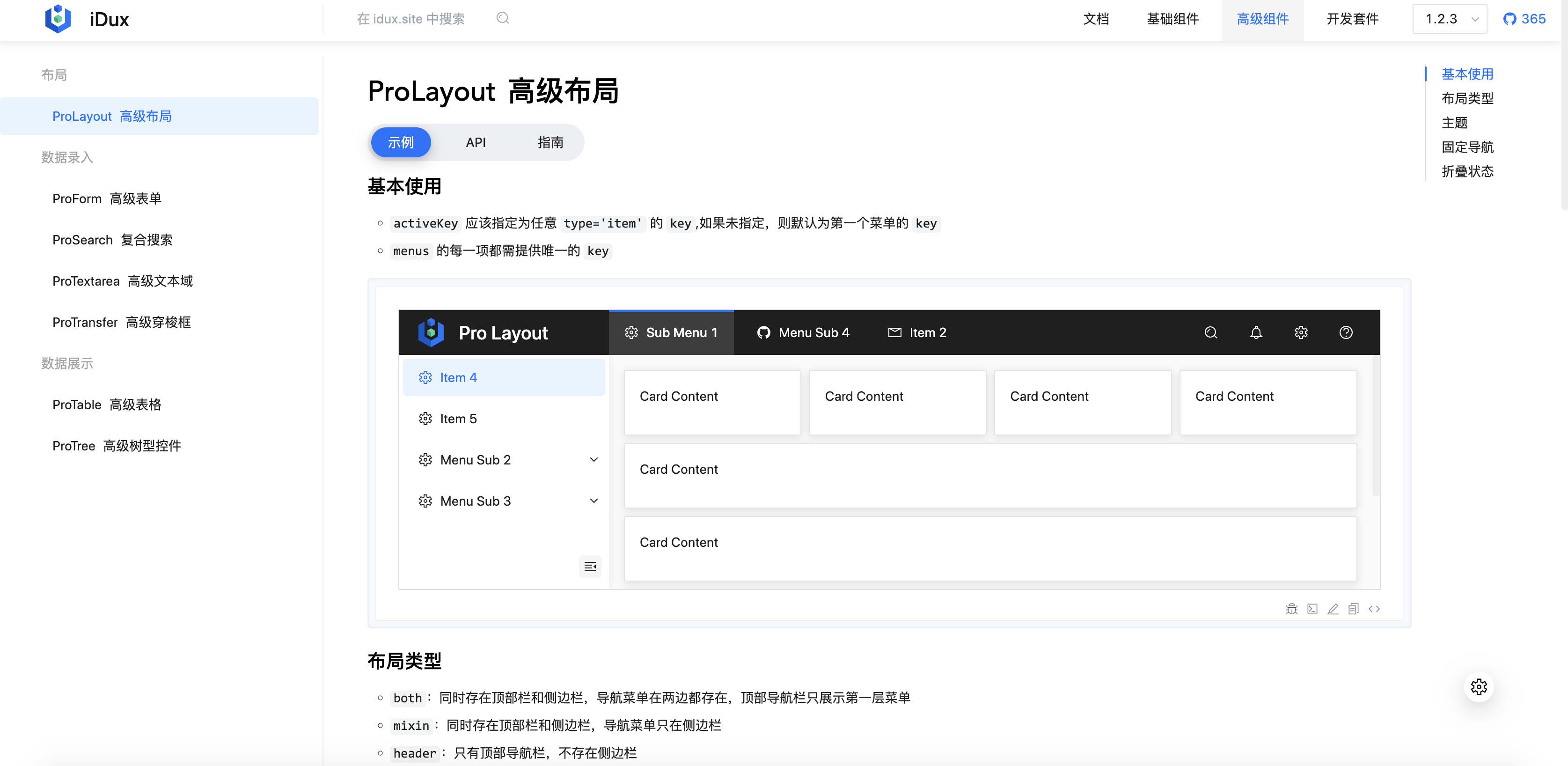Screen dimensions: 1568x766
Task: Show the demo source code with the brackets icon
Action: point(1374,609)
